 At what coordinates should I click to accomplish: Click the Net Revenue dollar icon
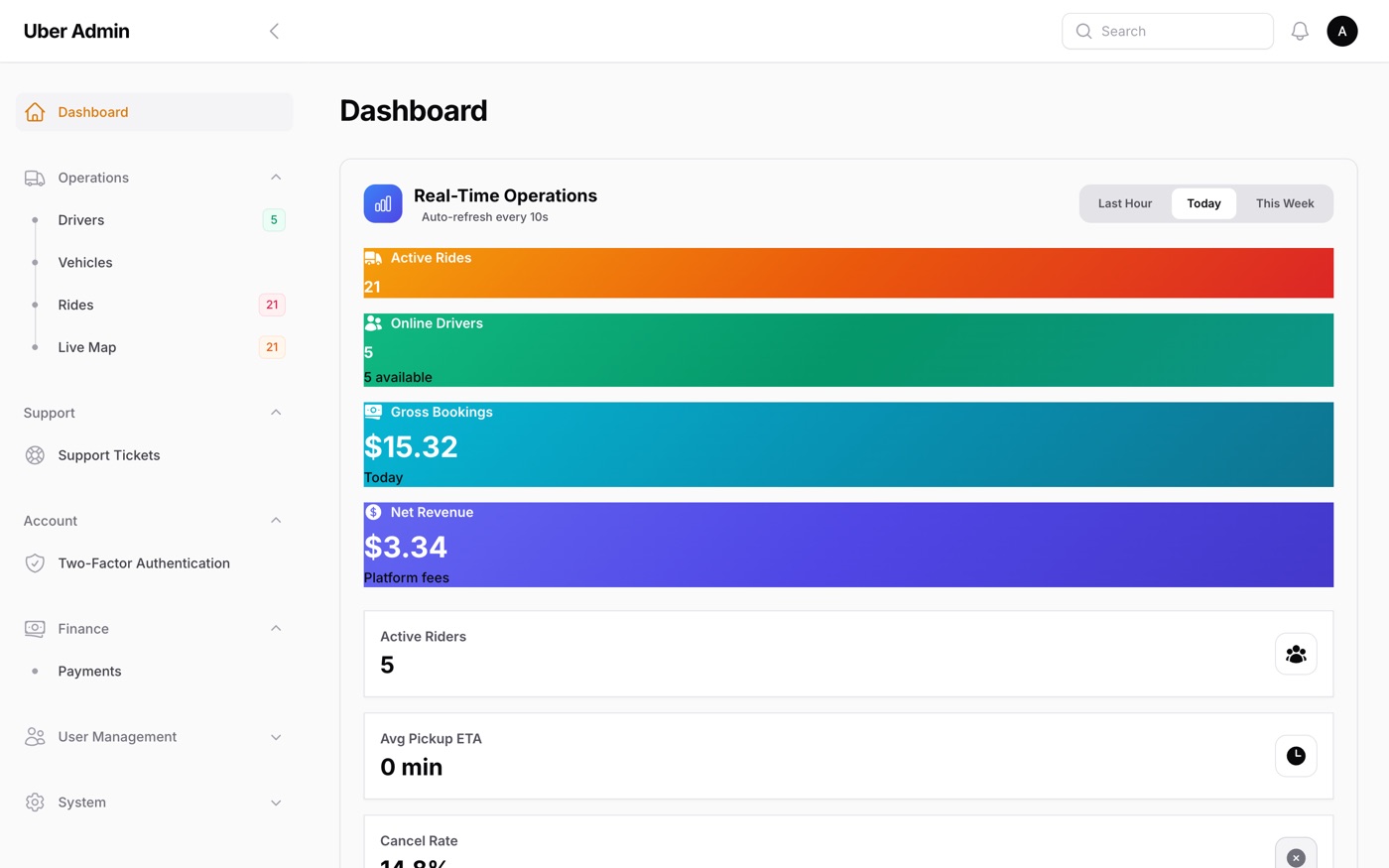373,512
